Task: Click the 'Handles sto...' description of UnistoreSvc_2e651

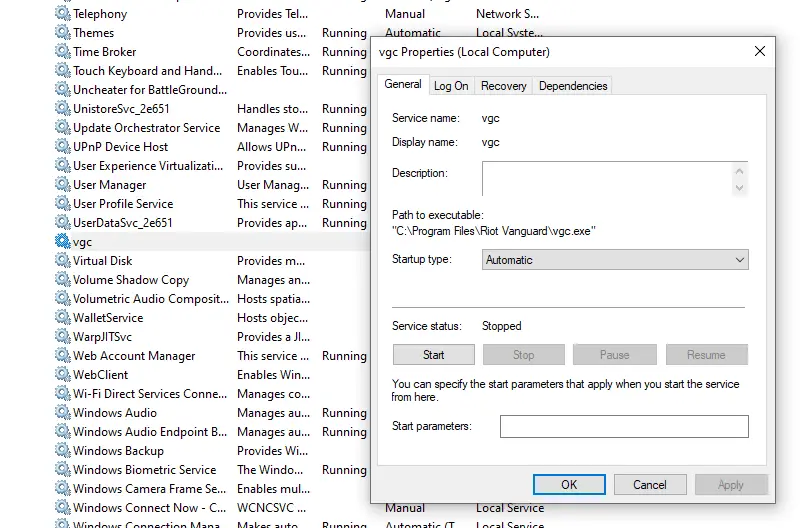Action: pos(272,109)
